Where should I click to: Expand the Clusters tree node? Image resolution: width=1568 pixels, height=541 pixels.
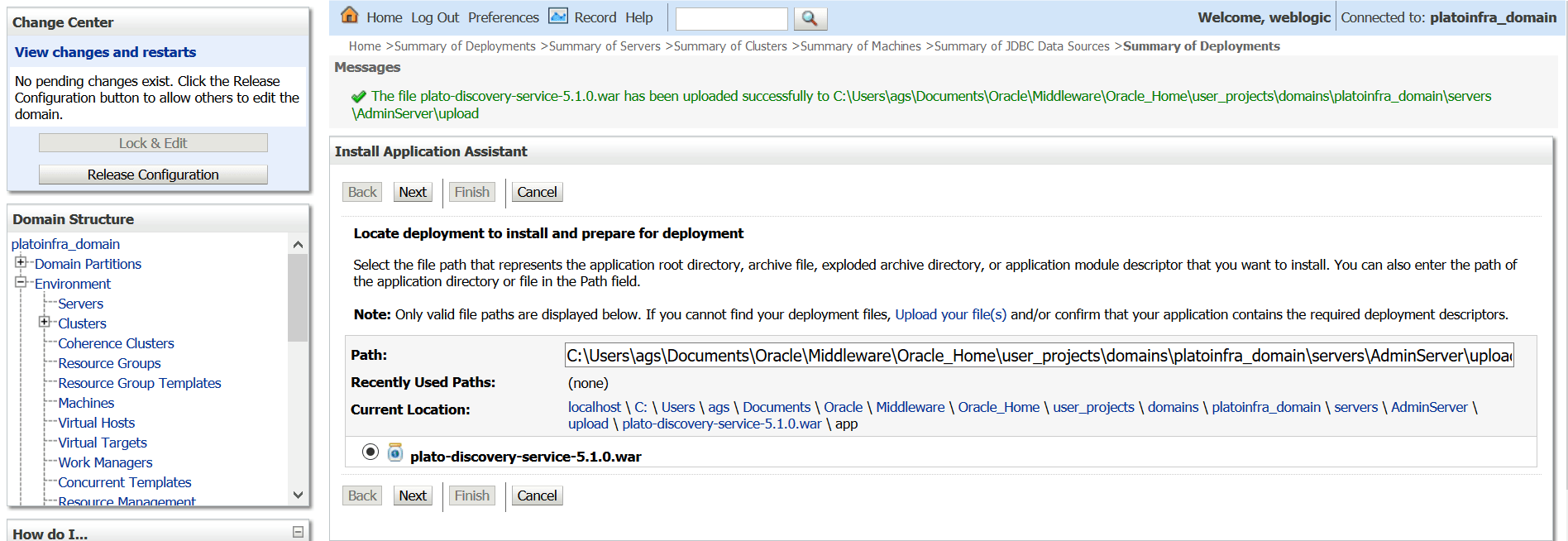44,322
